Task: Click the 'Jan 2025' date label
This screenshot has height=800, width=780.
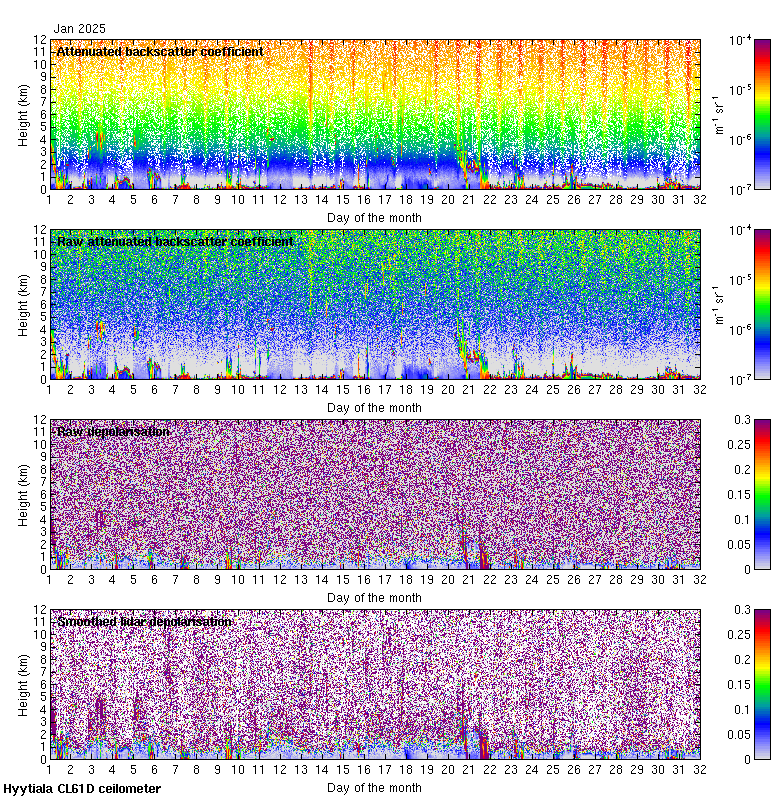Action: [x=80, y=29]
